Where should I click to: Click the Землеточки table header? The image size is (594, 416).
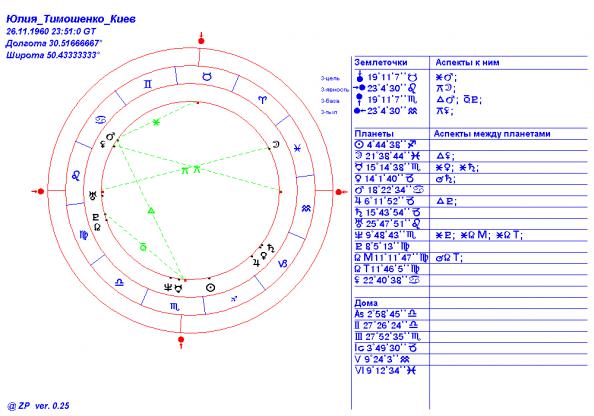pyautogui.click(x=381, y=63)
